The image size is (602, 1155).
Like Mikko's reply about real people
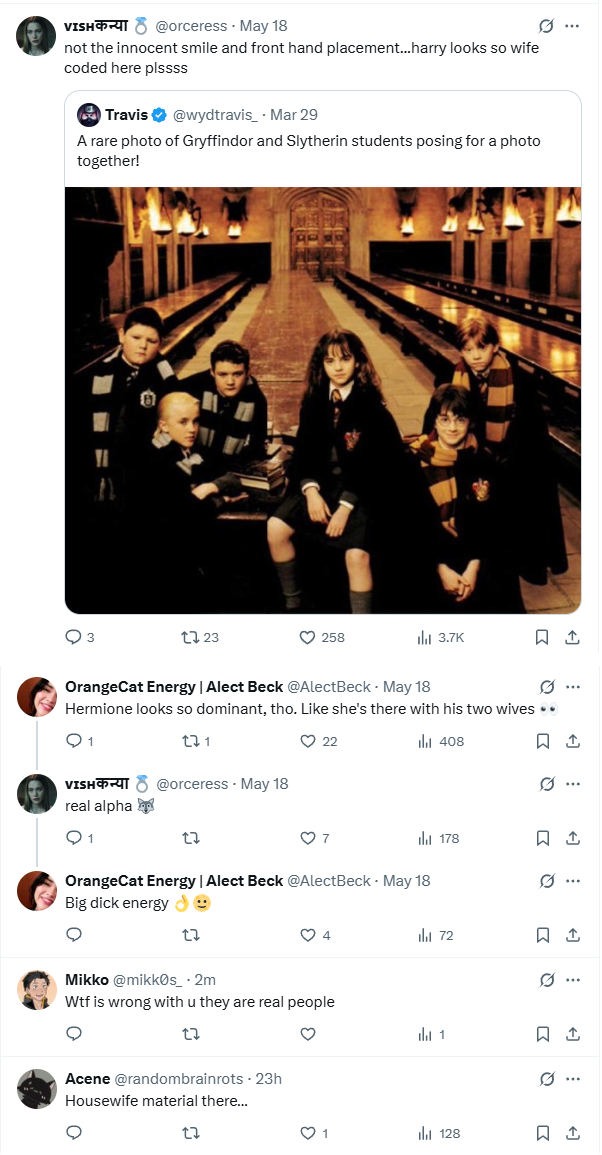click(x=308, y=1034)
